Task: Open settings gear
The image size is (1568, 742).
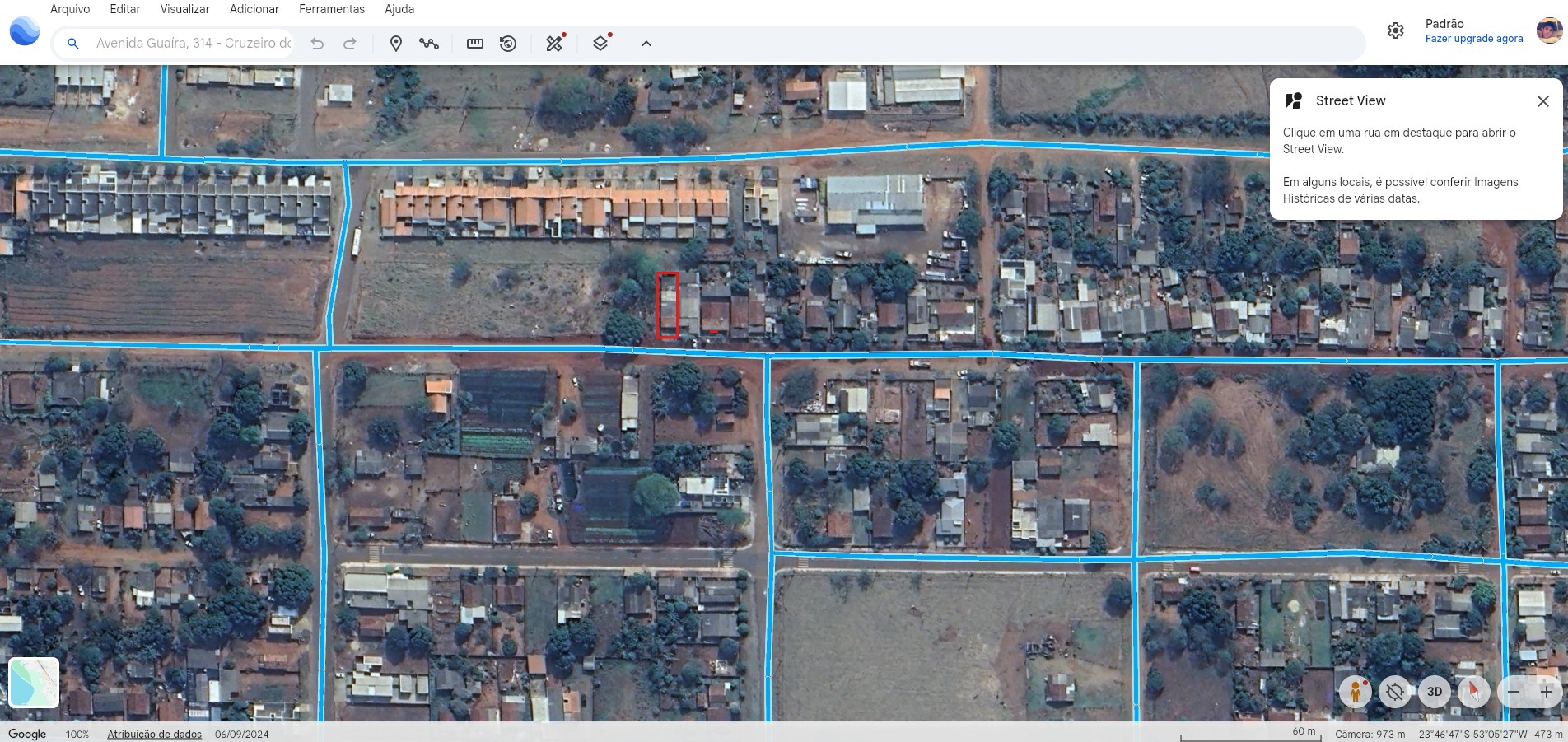Action: (1396, 30)
